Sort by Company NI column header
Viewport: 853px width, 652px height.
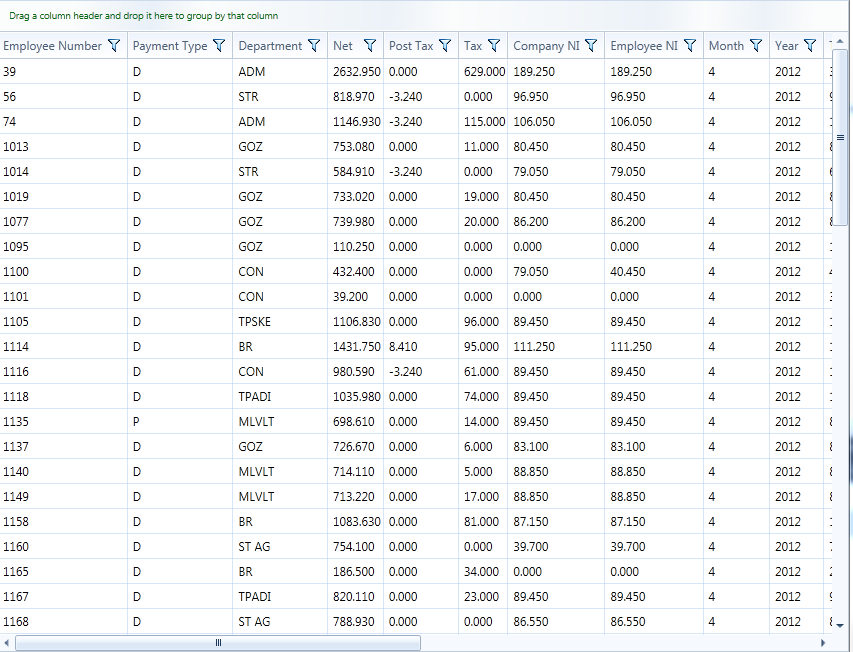pos(546,46)
